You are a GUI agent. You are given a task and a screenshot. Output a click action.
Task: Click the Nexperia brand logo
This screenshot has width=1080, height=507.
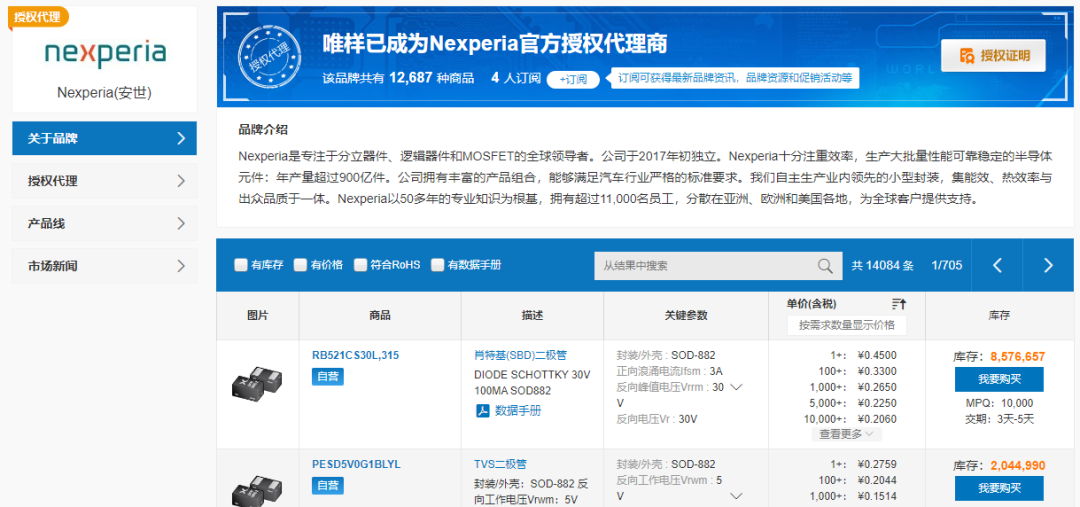[105, 53]
